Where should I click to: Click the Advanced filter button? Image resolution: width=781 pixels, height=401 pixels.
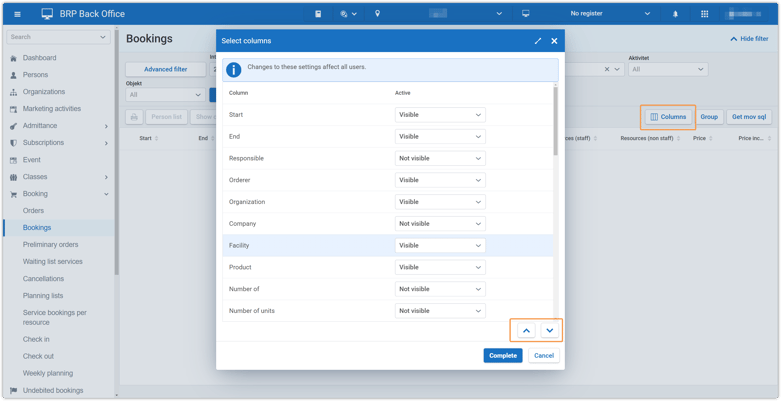point(166,69)
